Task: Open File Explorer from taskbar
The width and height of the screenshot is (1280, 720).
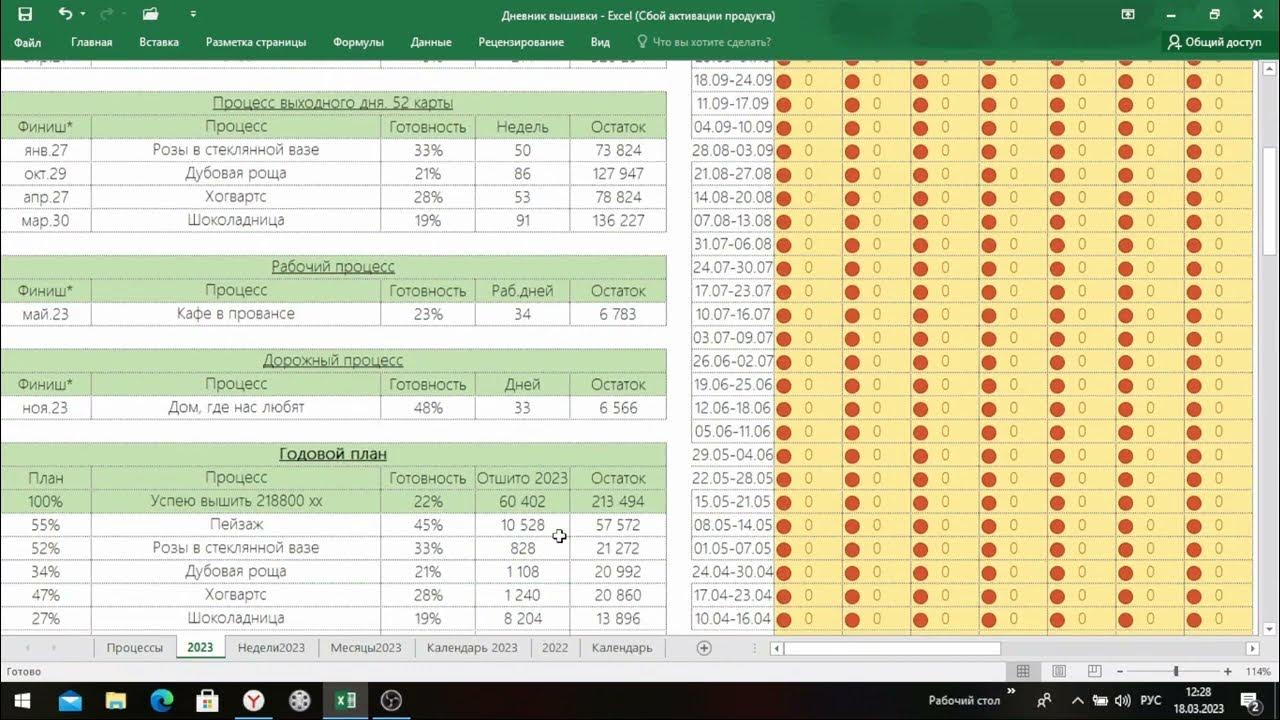Action: point(115,700)
